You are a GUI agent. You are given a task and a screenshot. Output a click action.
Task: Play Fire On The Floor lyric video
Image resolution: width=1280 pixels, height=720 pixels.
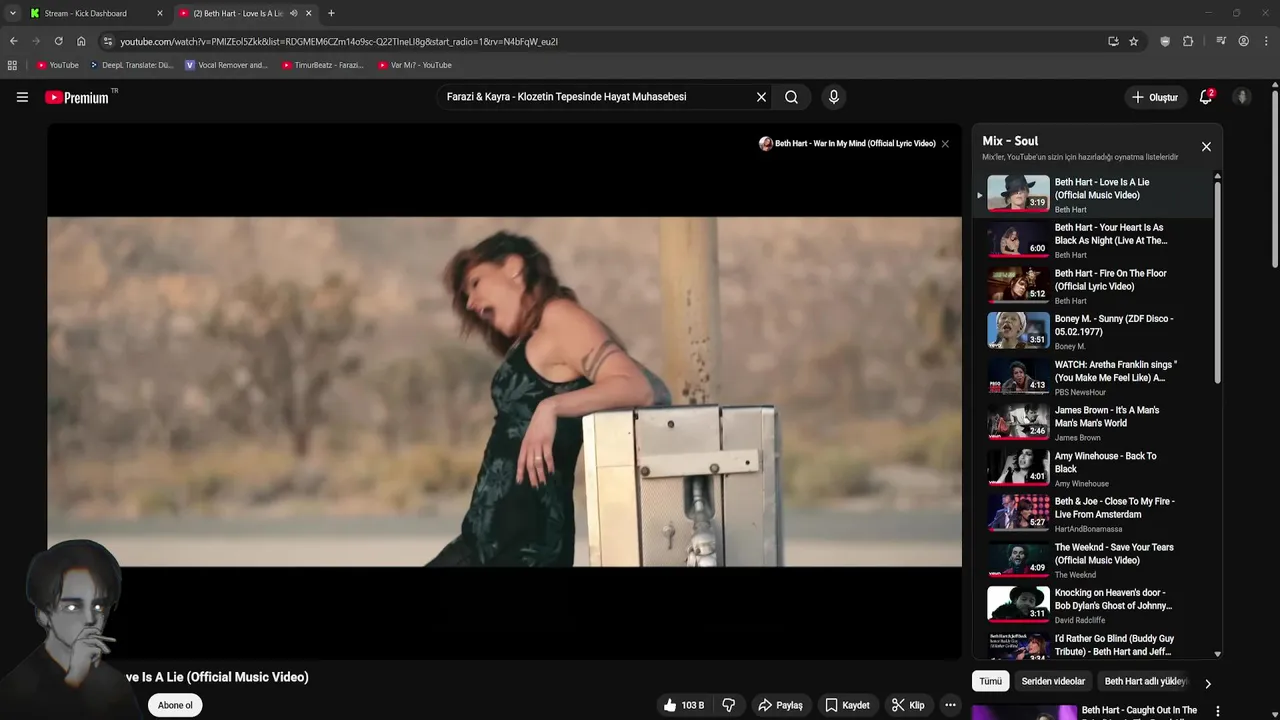[x=1093, y=286]
